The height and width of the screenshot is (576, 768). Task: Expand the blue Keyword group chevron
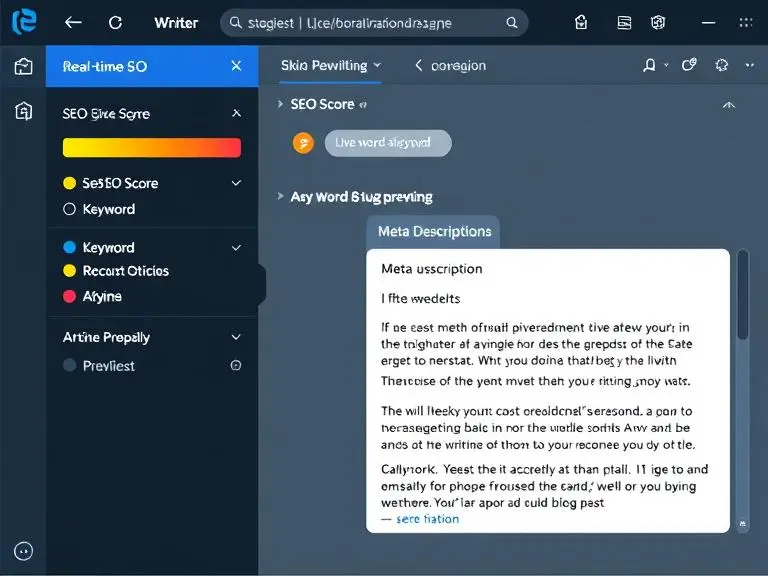pos(236,248)
